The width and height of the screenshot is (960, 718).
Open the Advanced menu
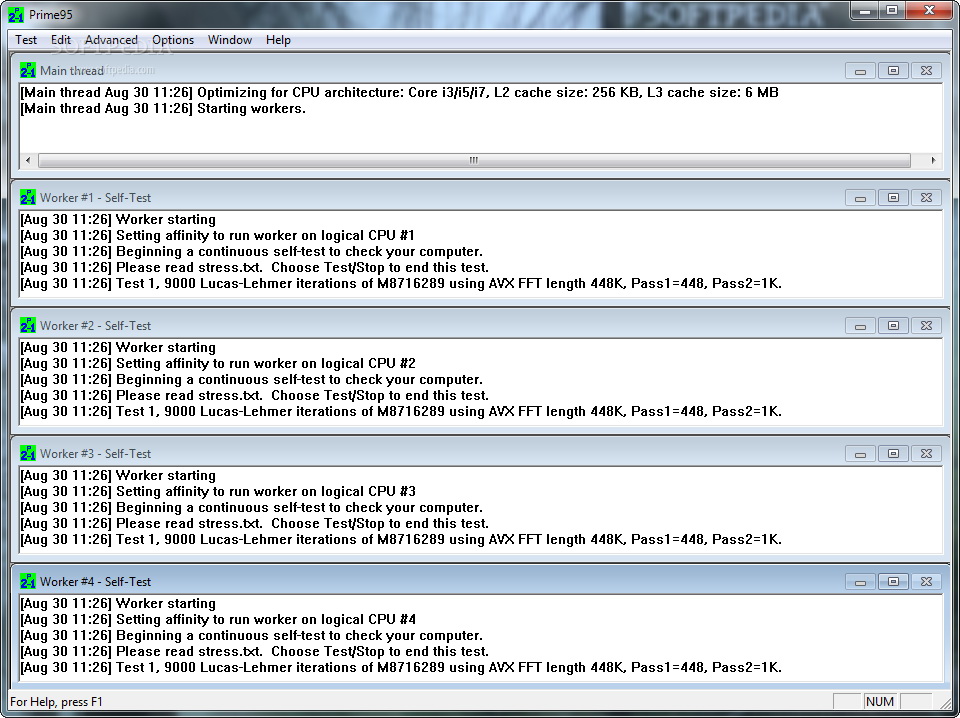(x=111, y=40)
